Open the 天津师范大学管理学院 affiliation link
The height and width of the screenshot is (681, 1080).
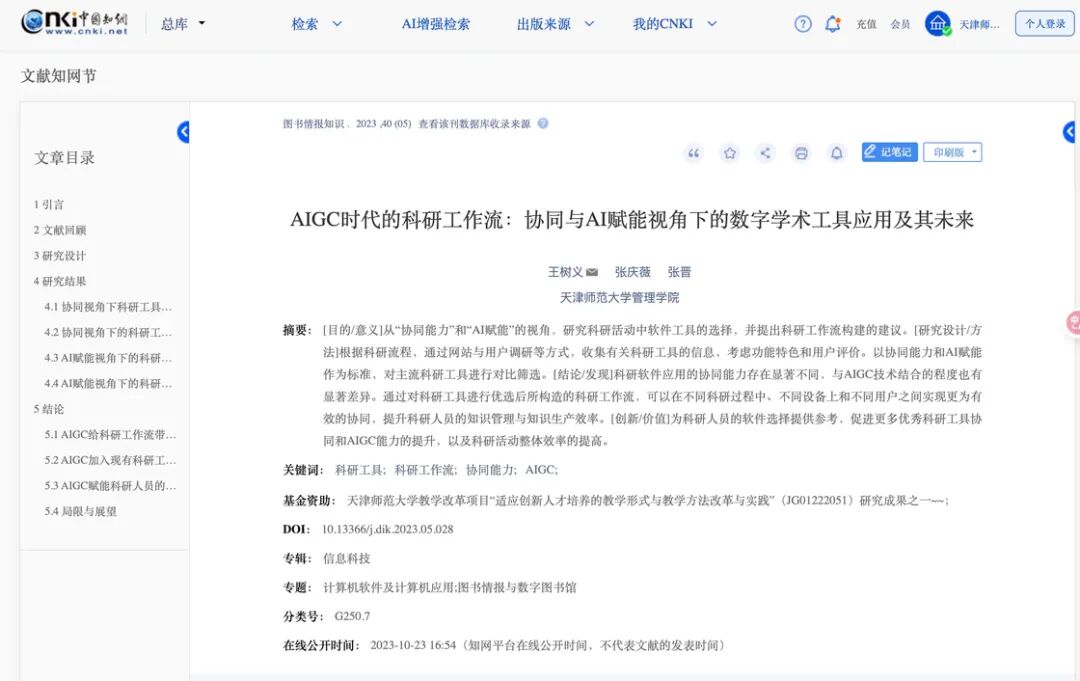point(619,297)
